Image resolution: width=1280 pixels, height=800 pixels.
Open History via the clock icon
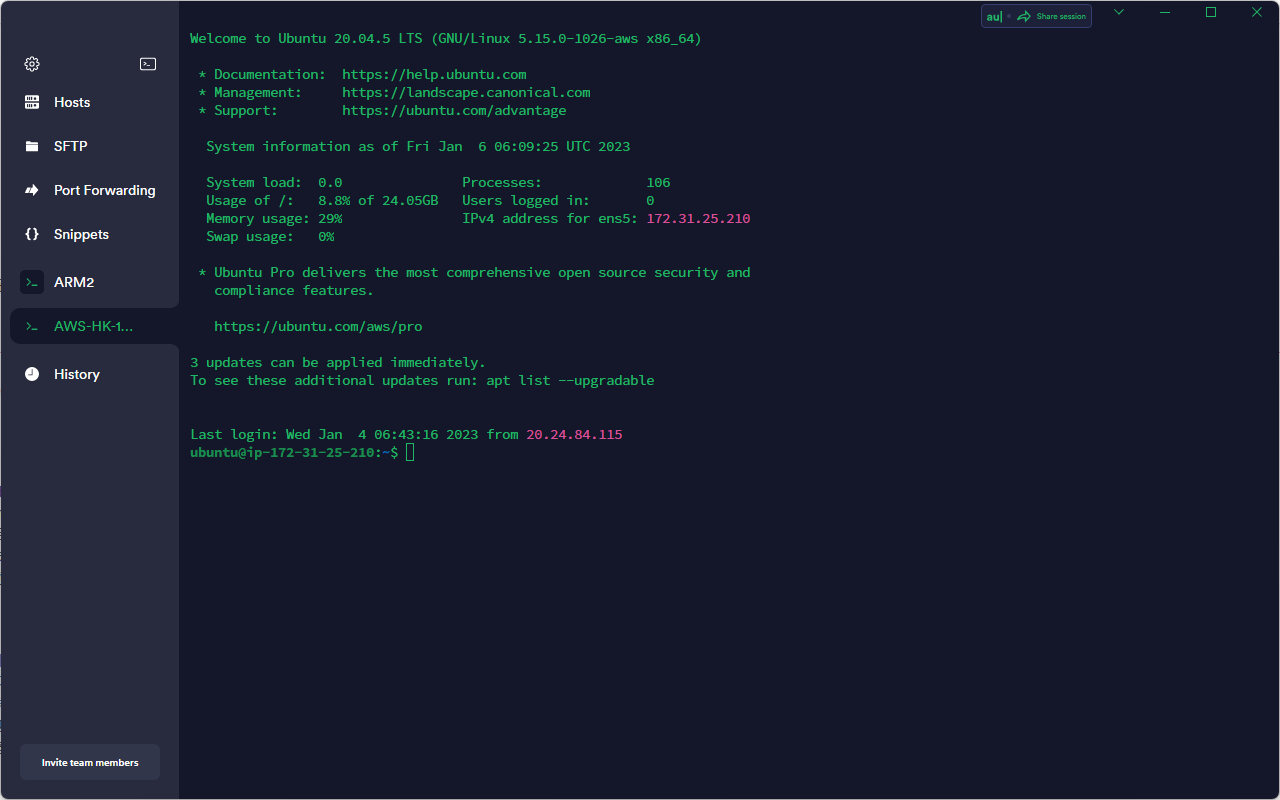32,374
